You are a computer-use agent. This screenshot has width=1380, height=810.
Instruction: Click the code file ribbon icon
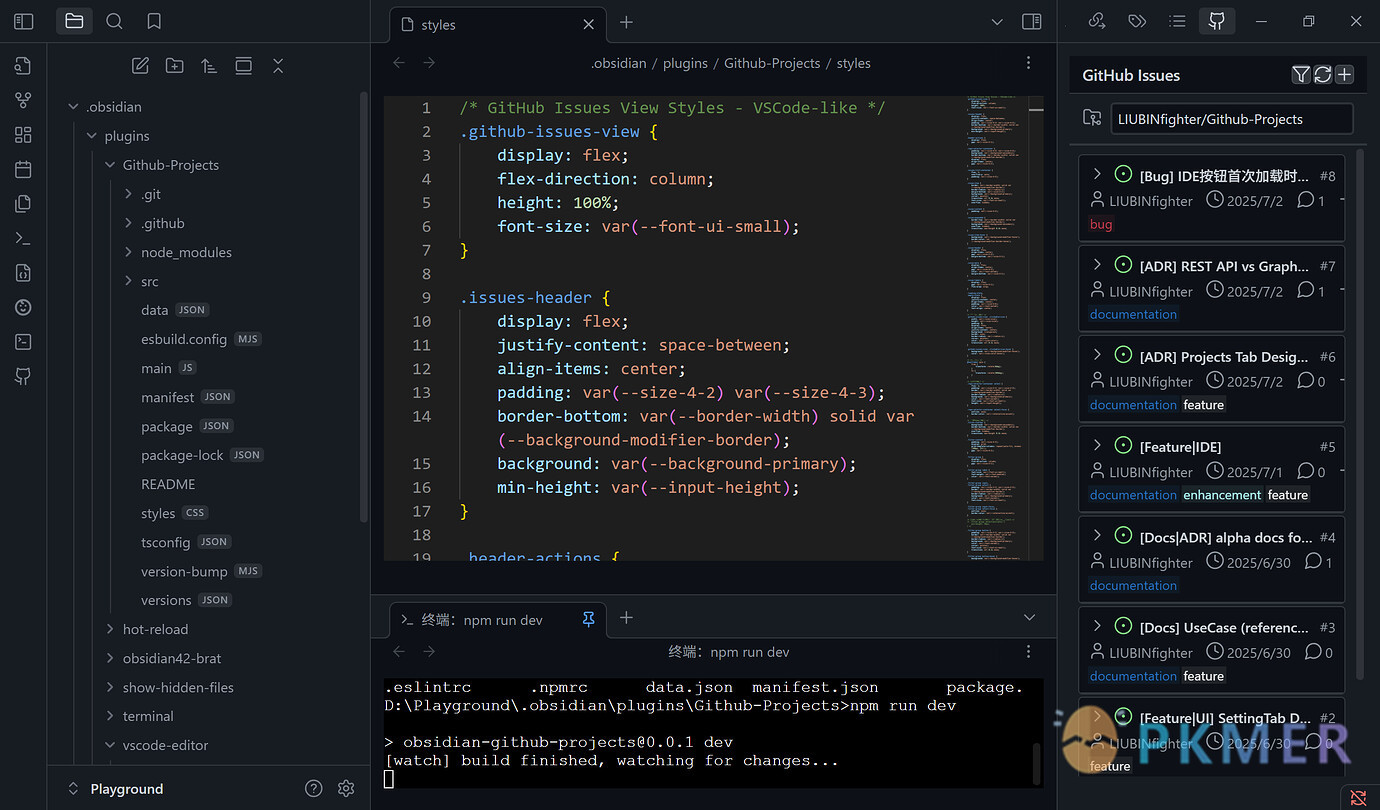point(23,273)
